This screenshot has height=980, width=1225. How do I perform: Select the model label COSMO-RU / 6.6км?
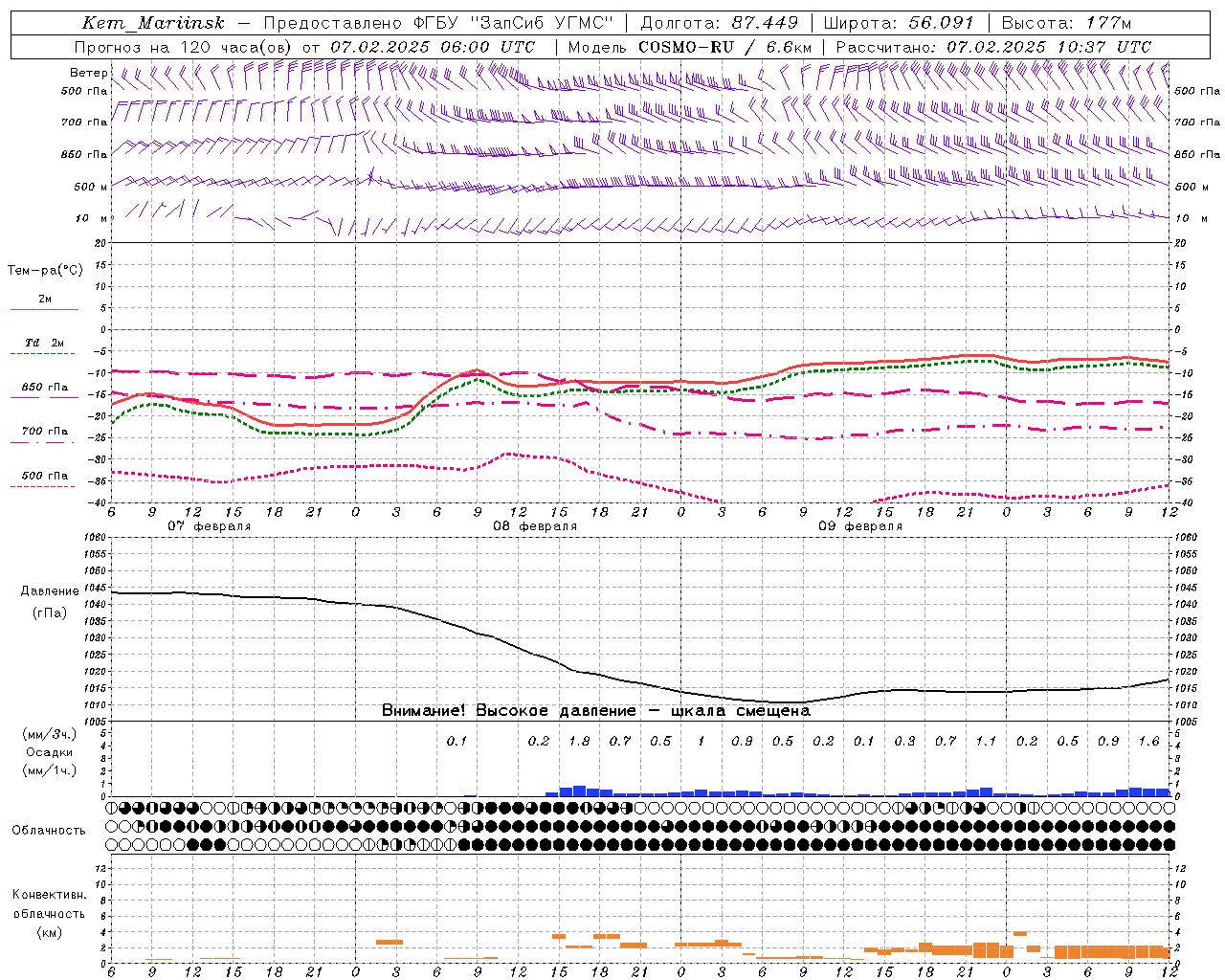point(725,47)
